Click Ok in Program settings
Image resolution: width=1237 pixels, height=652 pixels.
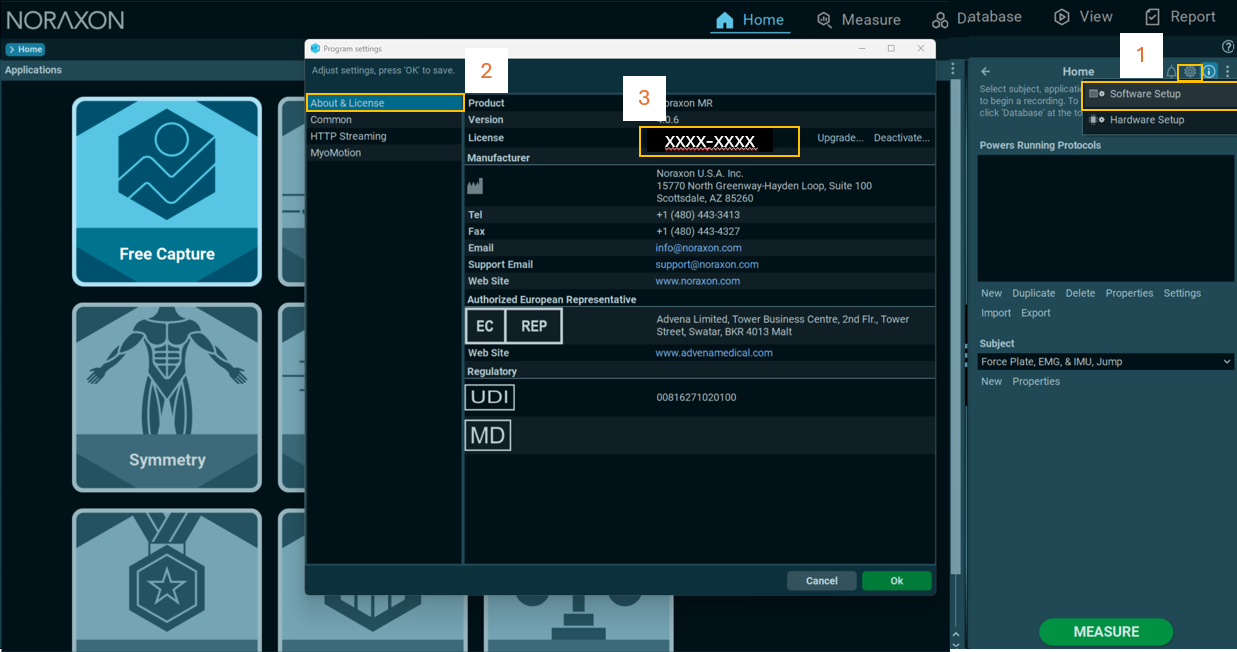[x=897, y=581]
